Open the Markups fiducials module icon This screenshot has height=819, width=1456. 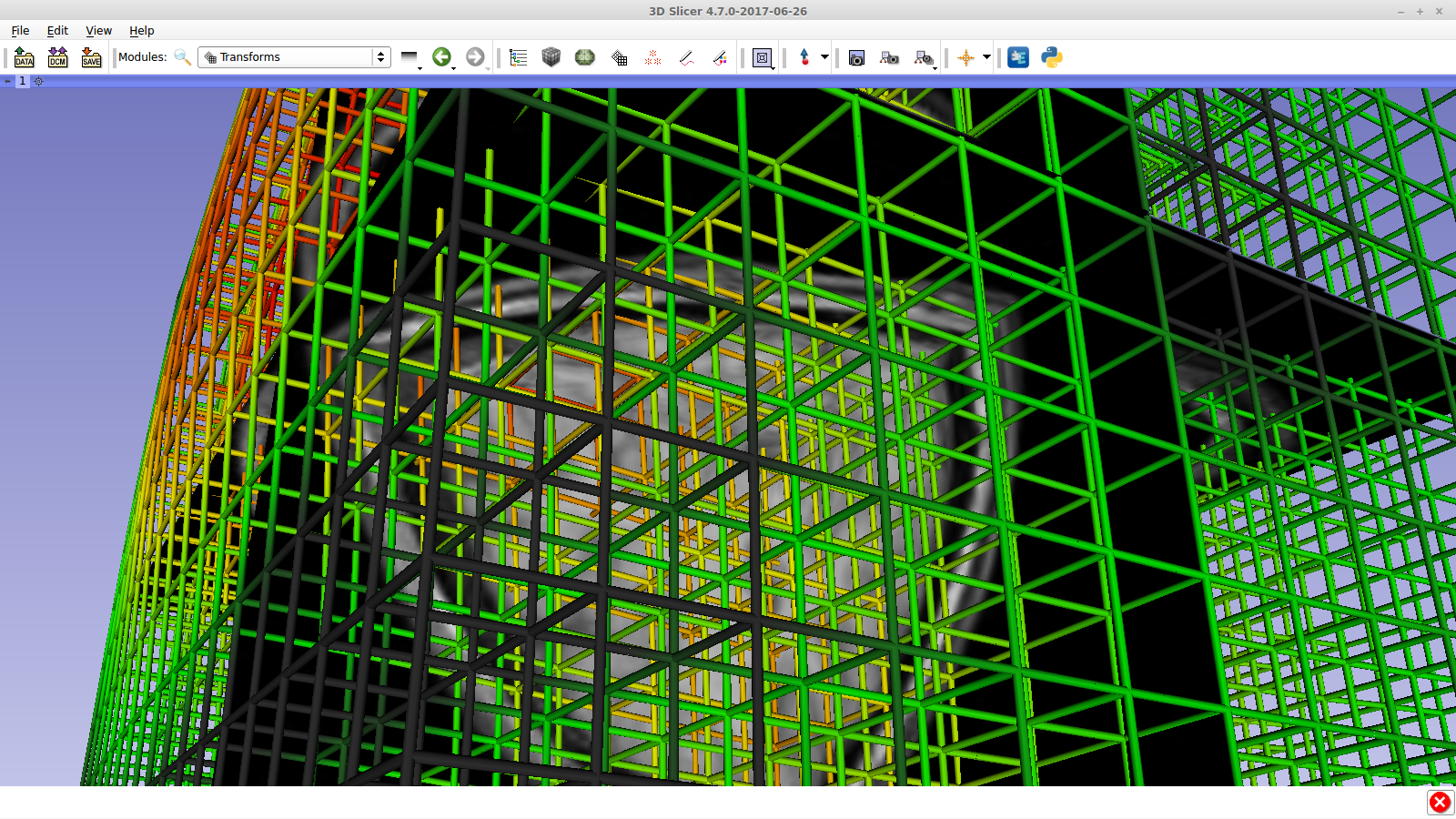point(653,57)
